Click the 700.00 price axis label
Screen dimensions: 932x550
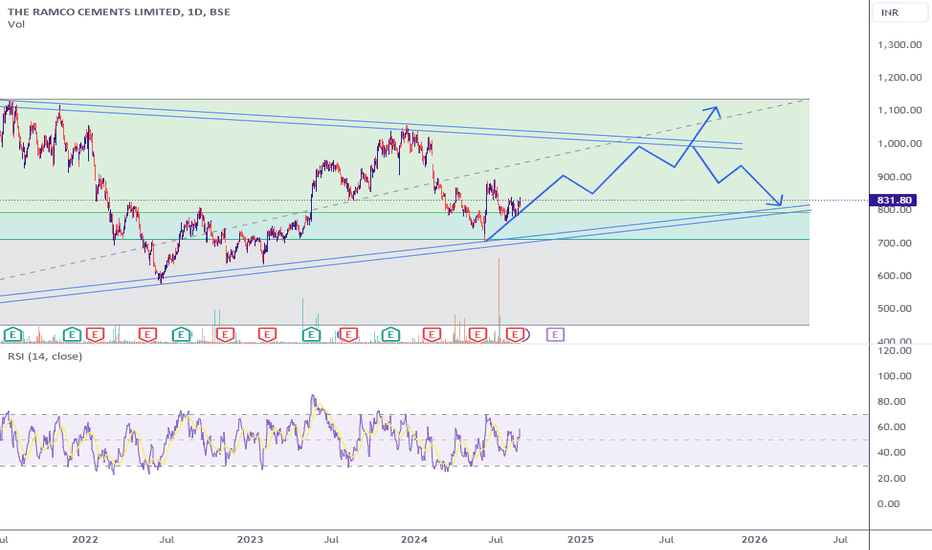[895, 243]
